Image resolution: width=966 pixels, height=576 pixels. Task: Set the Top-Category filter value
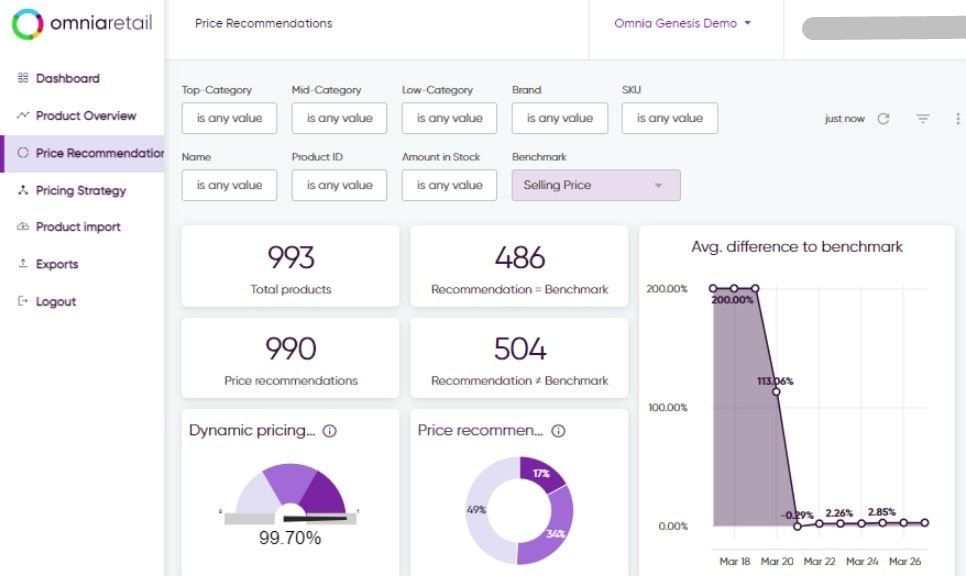(x=229, y=118)
